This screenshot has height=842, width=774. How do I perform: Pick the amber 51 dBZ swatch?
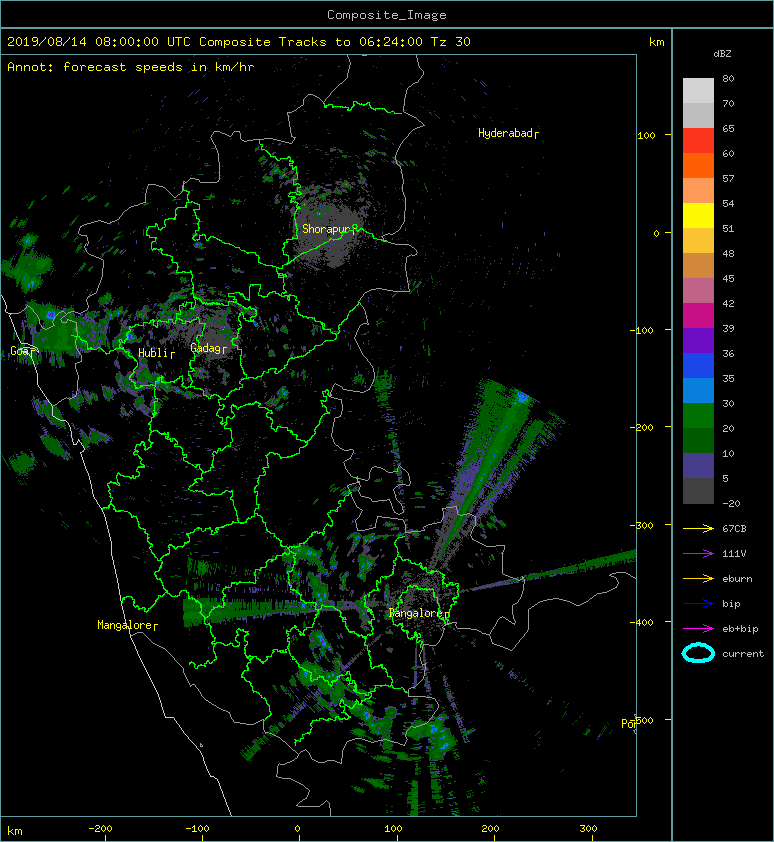coord(698,240)
